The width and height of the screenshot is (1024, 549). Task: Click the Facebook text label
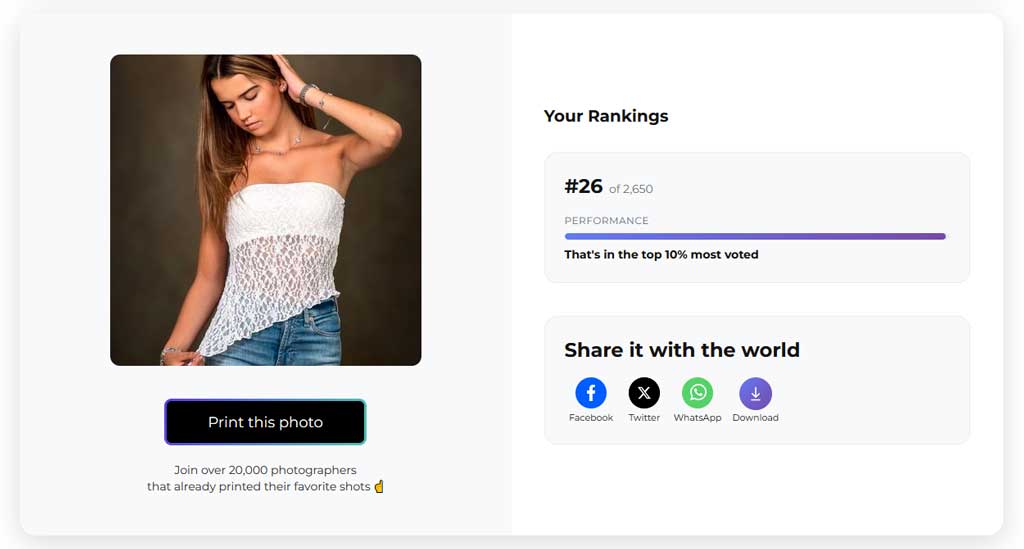(x=590, y=418)
